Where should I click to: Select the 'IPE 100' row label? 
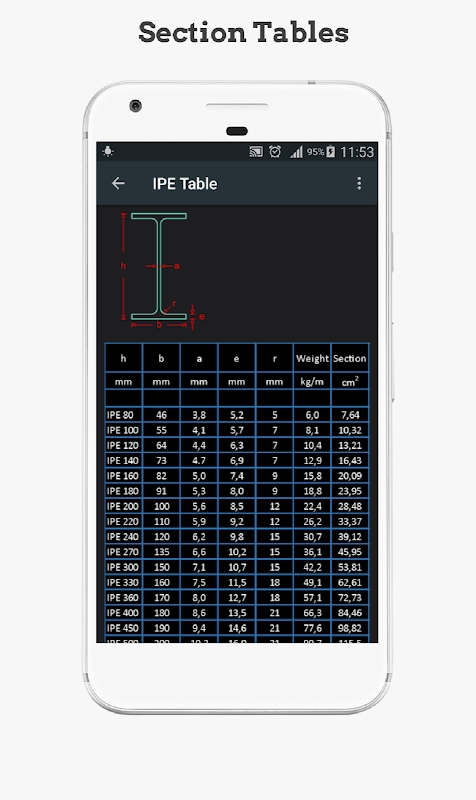tap(122, 430)
